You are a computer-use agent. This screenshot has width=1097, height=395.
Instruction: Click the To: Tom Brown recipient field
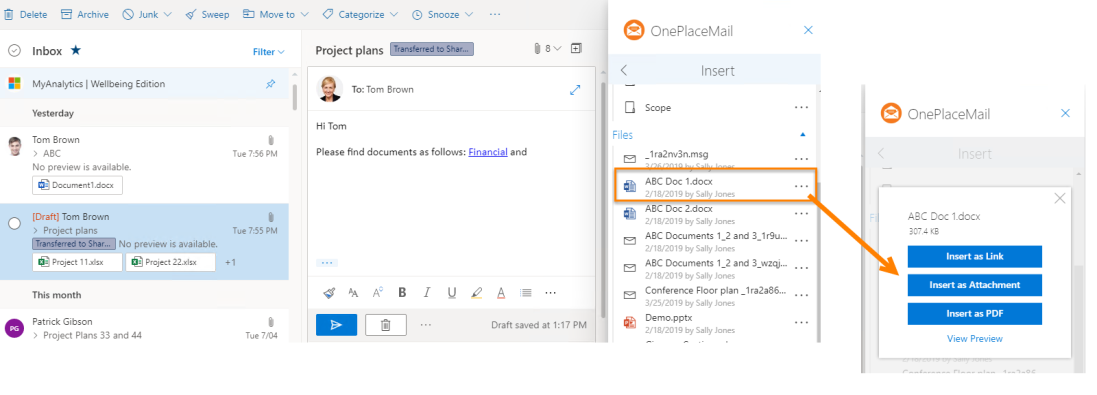click(x=382, y=89)
